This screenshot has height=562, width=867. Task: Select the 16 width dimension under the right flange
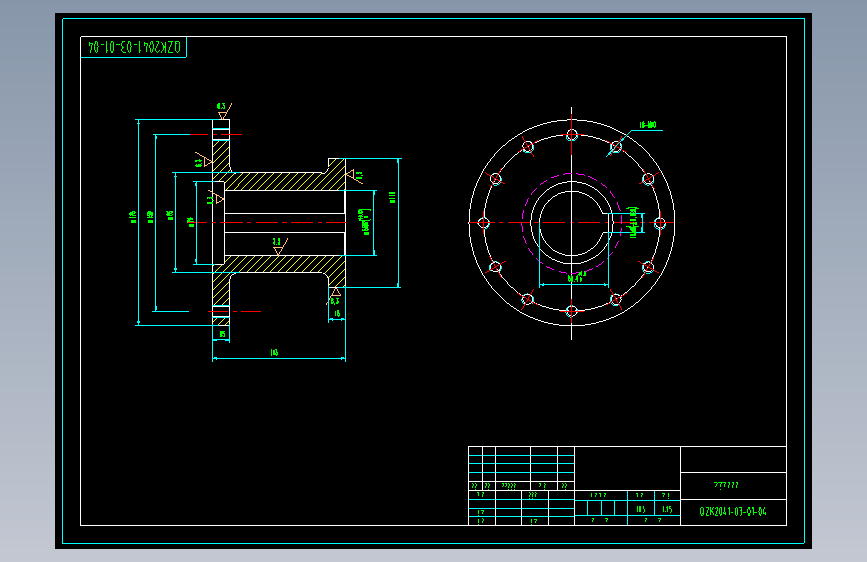pos(337,313)
